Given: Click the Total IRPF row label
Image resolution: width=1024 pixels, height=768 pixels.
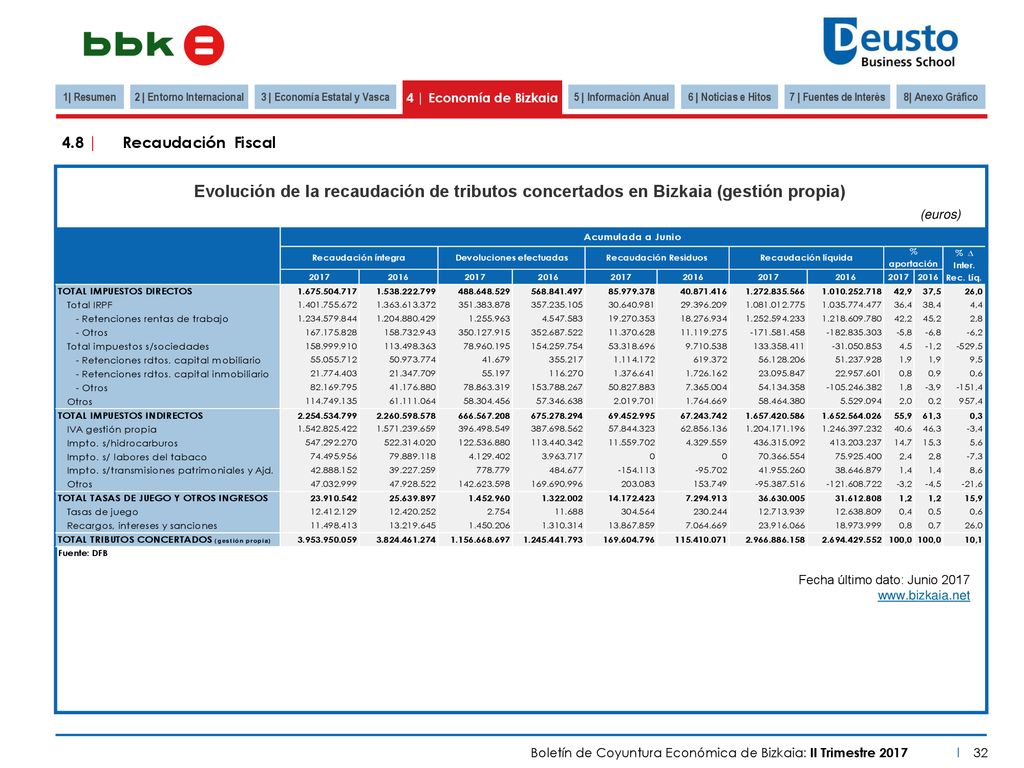Looking at the screenshot, I should pos(89,305).
